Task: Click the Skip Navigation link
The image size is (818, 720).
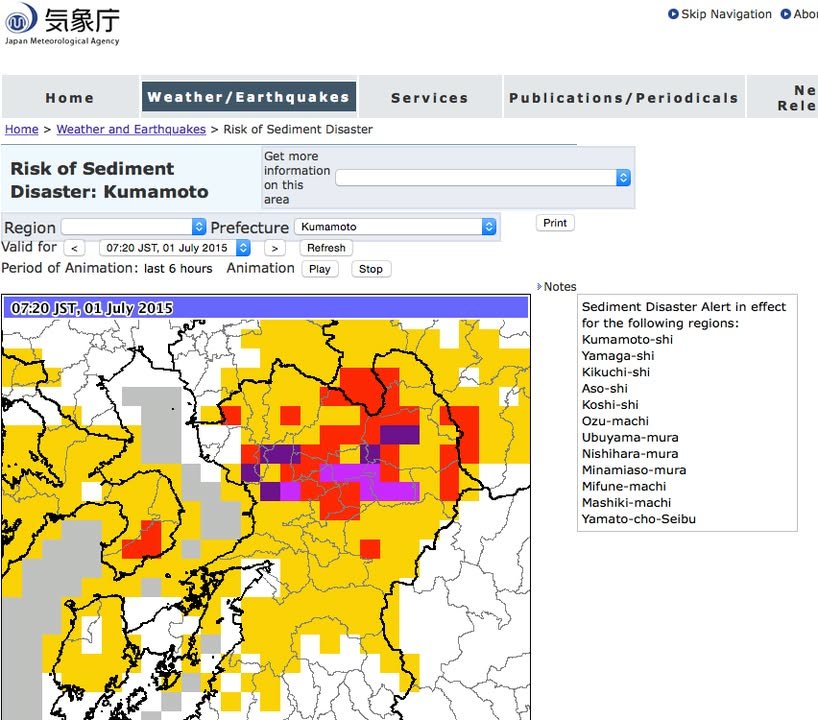Action: pos(726,14)
